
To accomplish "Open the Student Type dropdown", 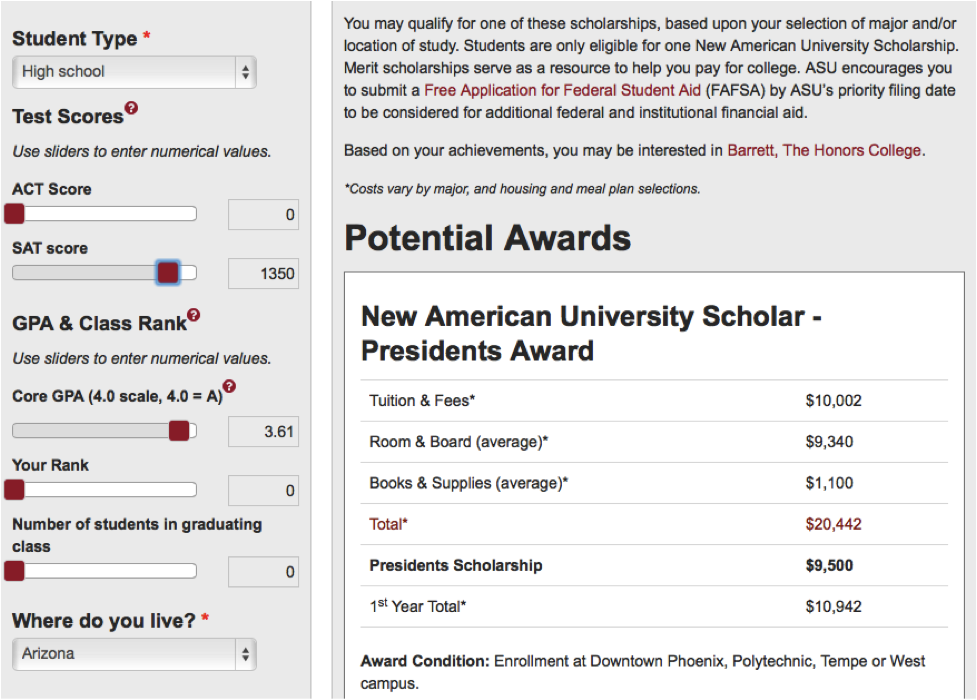I will click(134, 72).
